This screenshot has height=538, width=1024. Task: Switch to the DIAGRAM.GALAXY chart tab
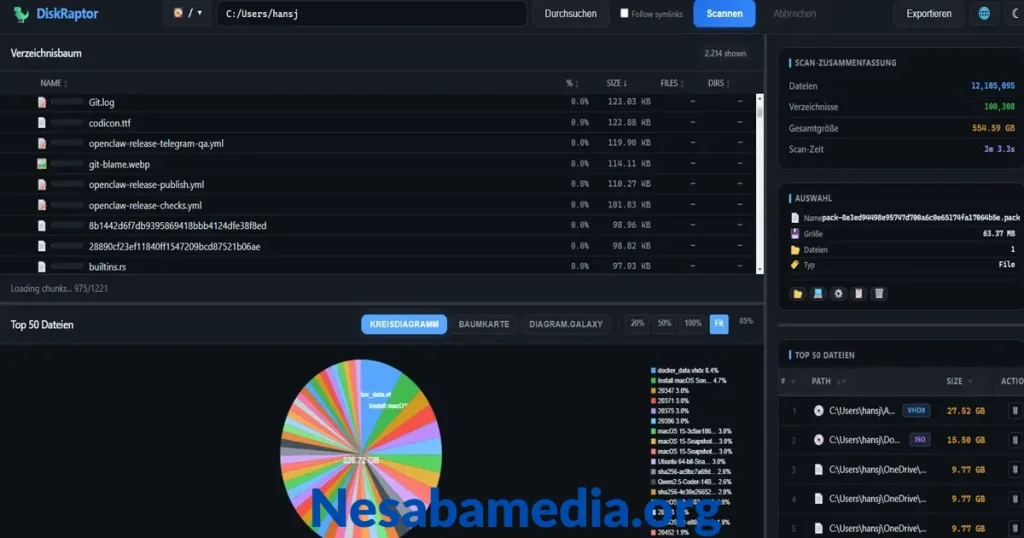(566, 324)
